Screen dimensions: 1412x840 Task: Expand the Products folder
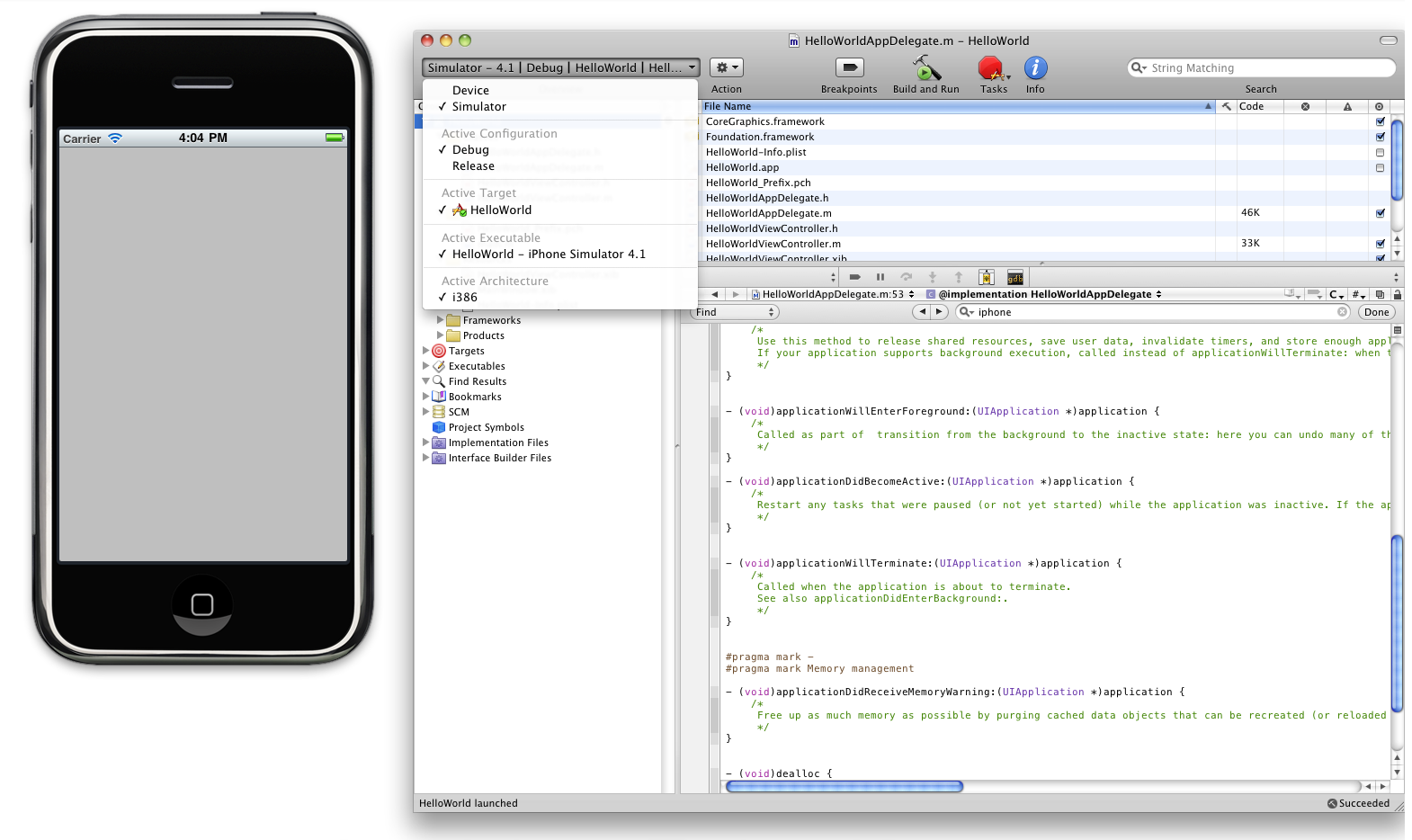coord(441,335)
